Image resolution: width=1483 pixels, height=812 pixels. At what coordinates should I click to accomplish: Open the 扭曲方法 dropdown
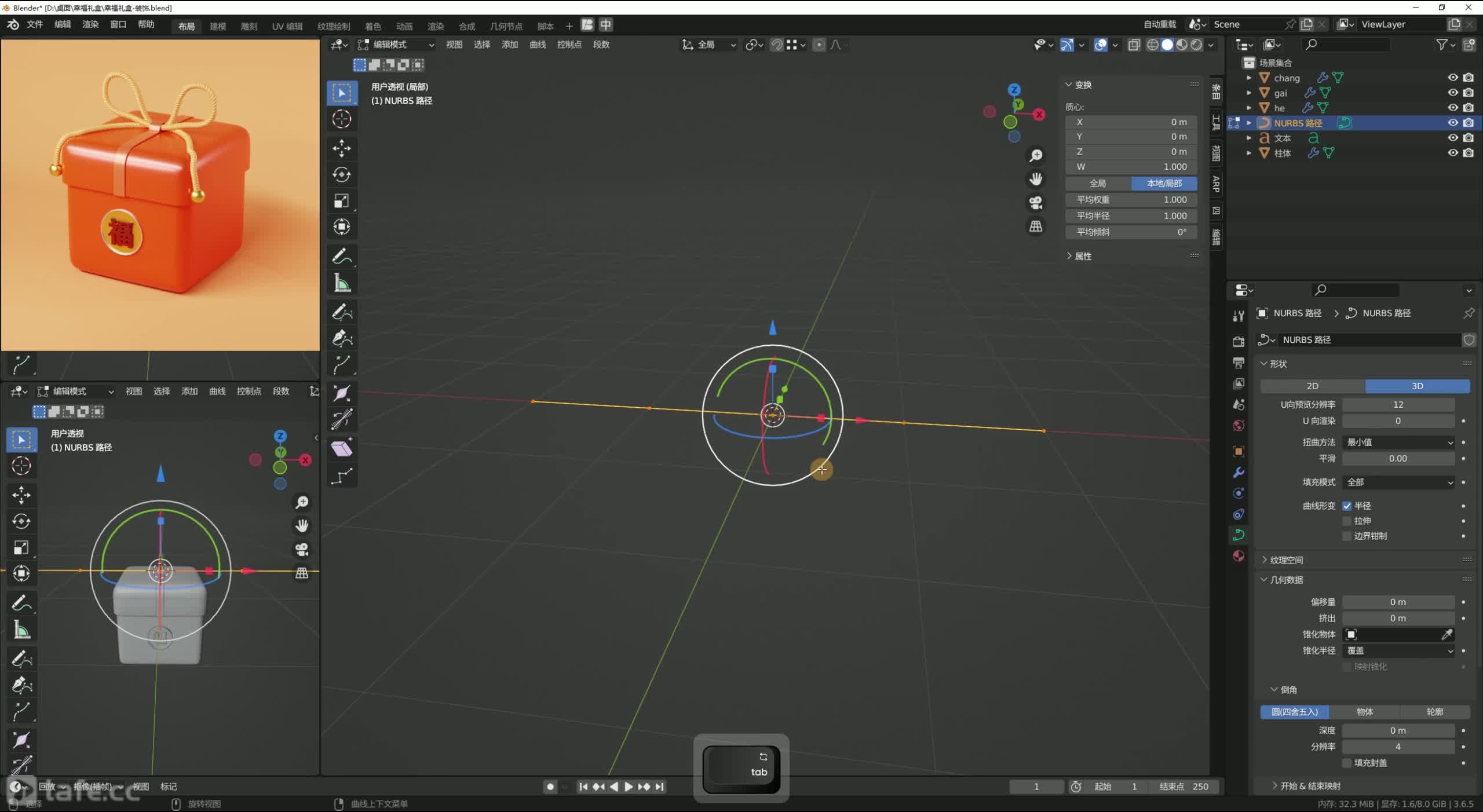click(1398, 442)
